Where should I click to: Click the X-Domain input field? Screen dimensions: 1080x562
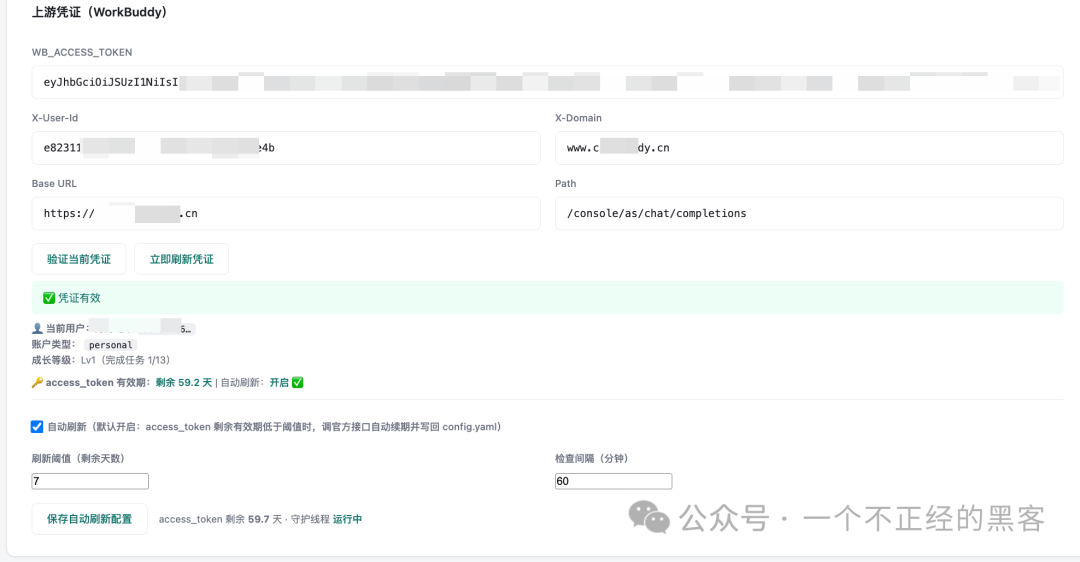809,147
